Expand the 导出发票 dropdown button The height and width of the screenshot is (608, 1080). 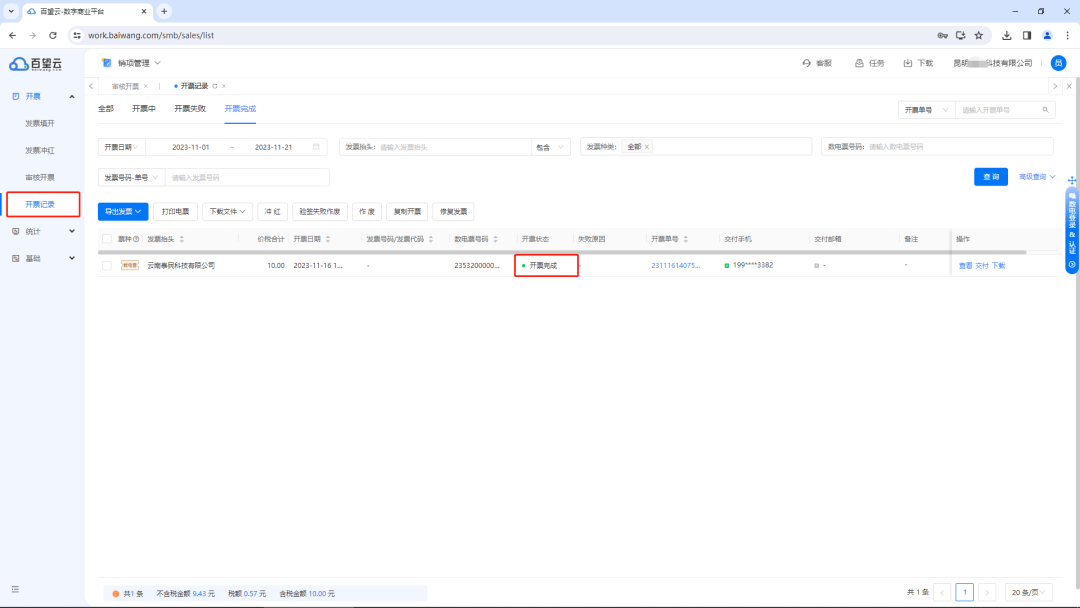pyautogui.click(x=123, y=211)
